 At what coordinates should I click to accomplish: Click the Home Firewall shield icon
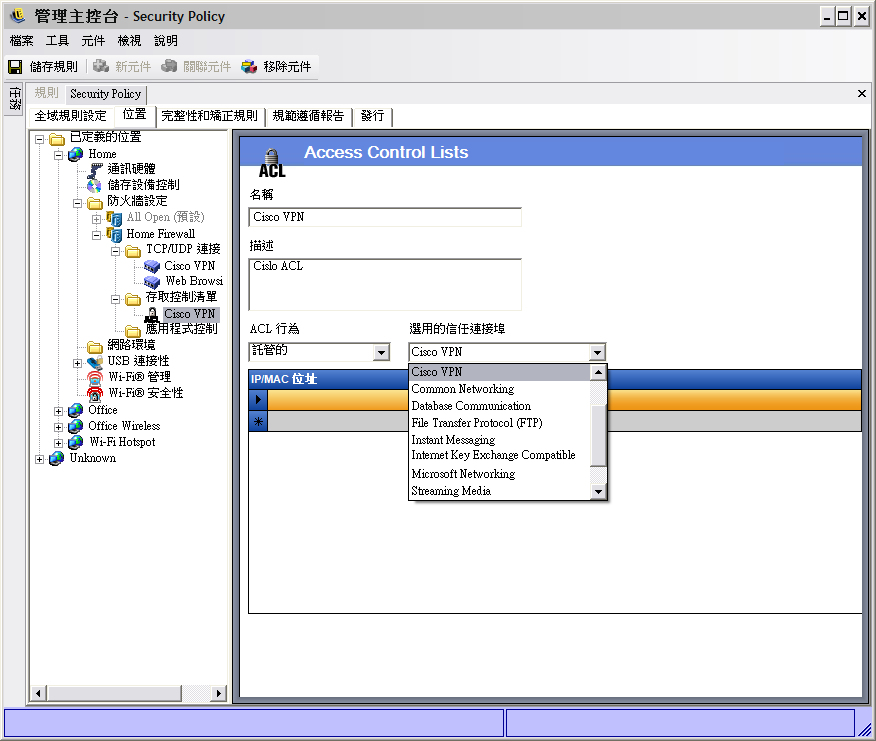[x=114, y=234]
